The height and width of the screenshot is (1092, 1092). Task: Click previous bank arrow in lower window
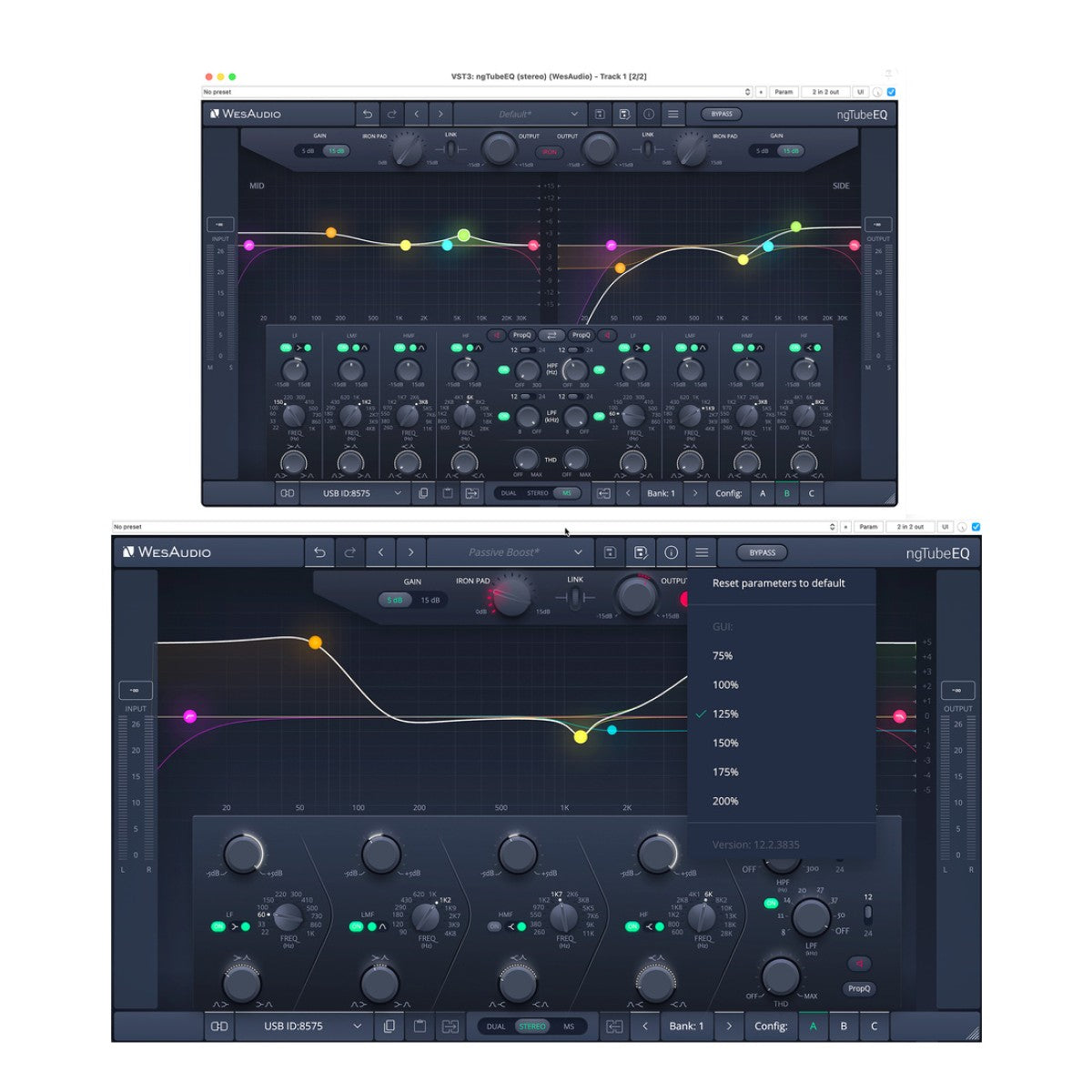coord(645,1026)
